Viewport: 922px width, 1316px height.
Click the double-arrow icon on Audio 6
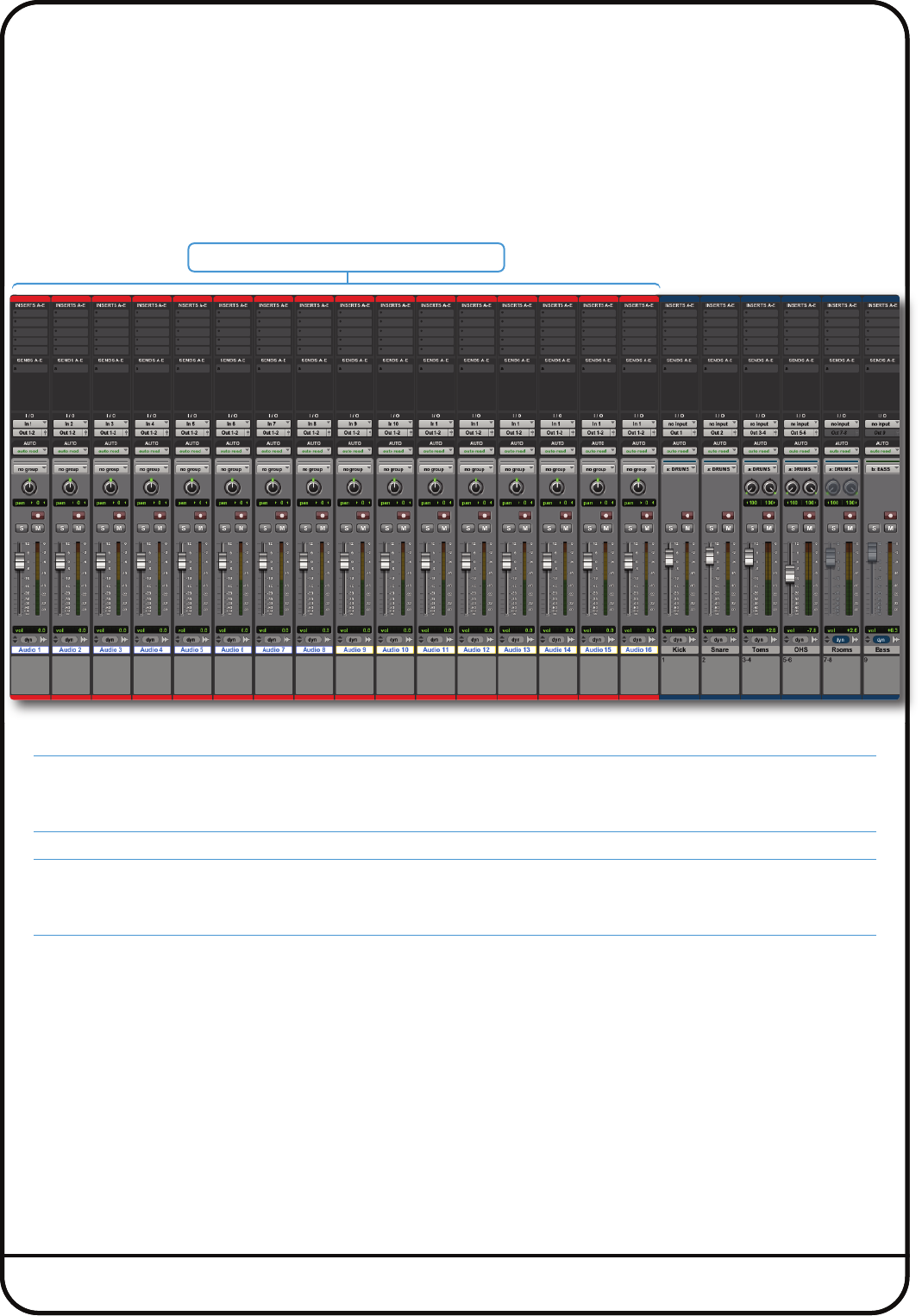click(x=247, y=640)
